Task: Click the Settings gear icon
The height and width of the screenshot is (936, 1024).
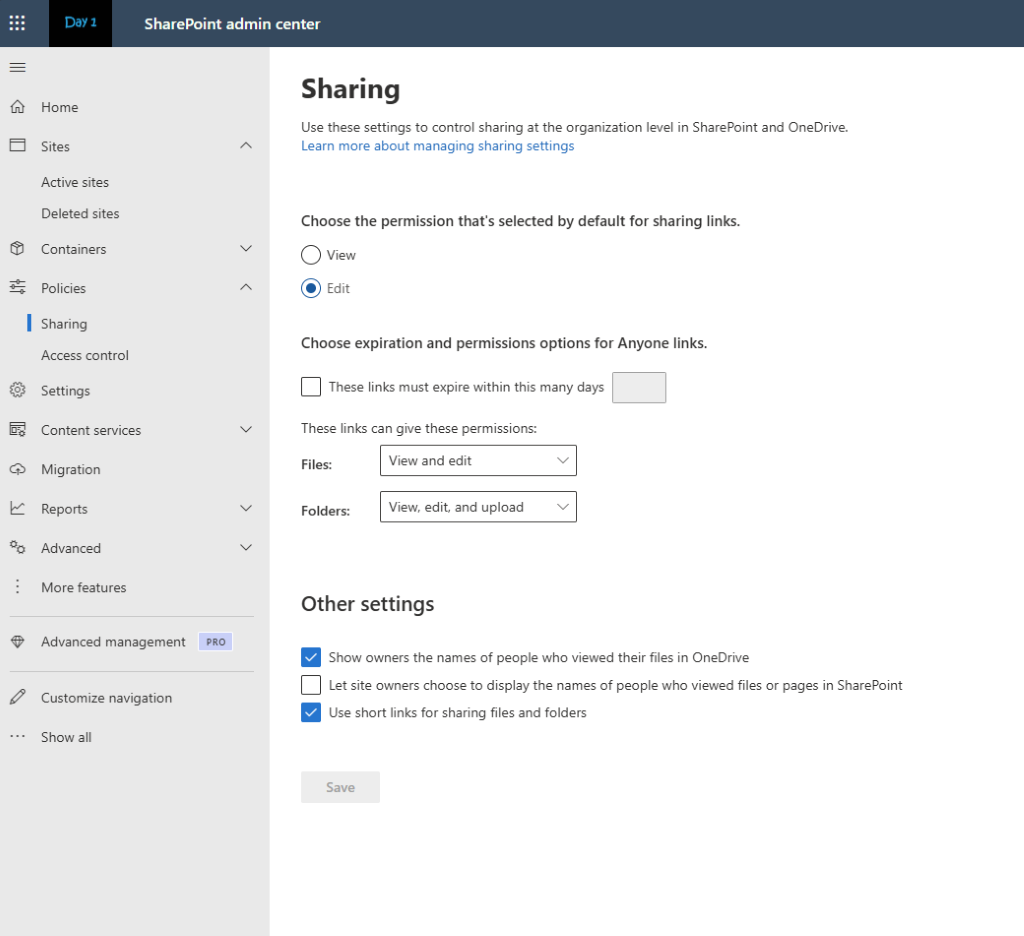Action: pyautogui.click(x=17, y=391)
